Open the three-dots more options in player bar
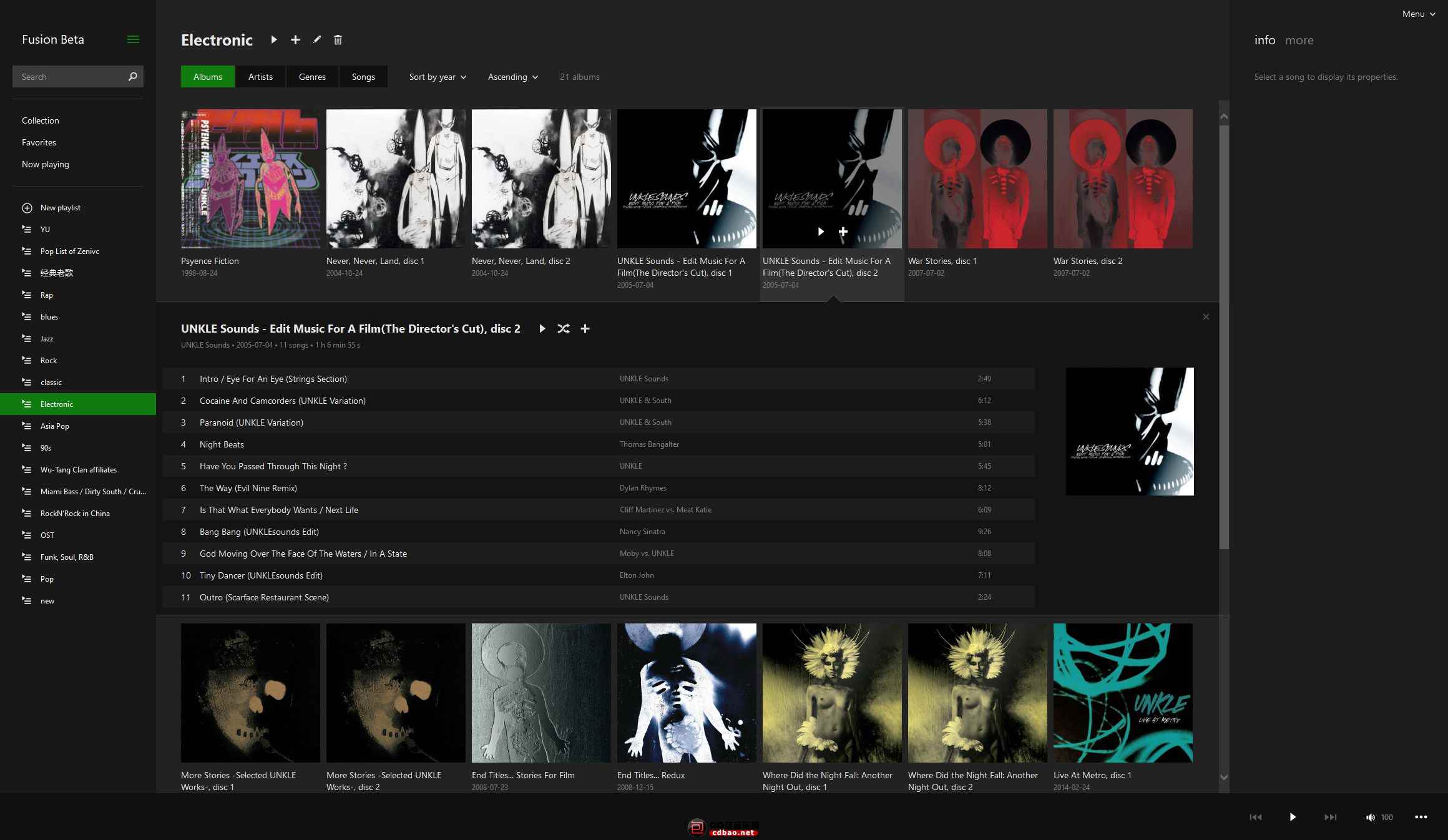This screenshot has height=840, width=1448. pyautogui.click(x=1421, y=817)
